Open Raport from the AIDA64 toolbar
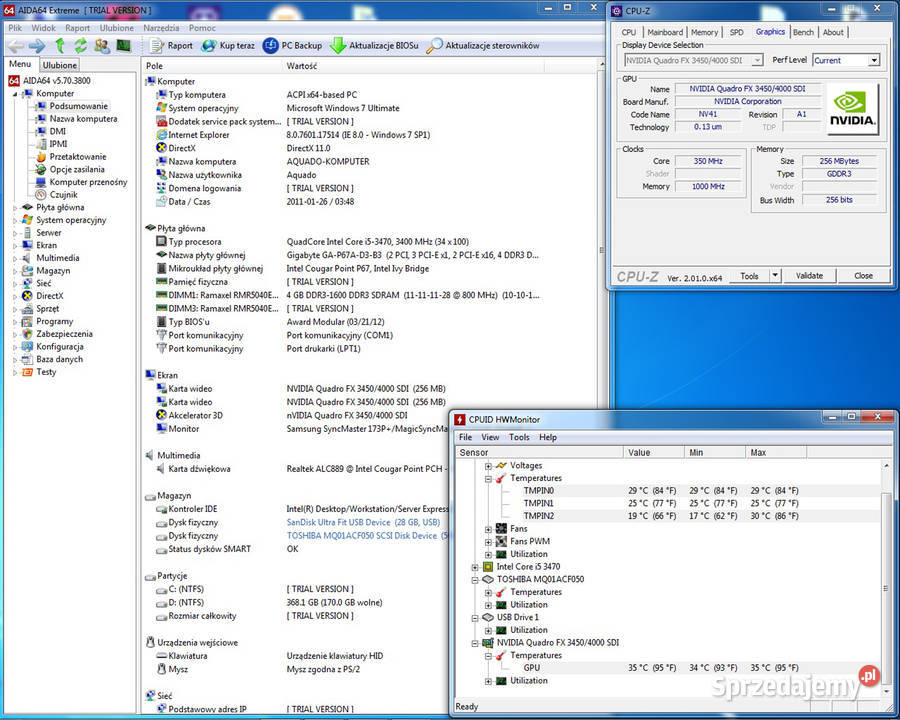Image resolution: width=900 pixels, height=720 pixels. pos(171,45)
